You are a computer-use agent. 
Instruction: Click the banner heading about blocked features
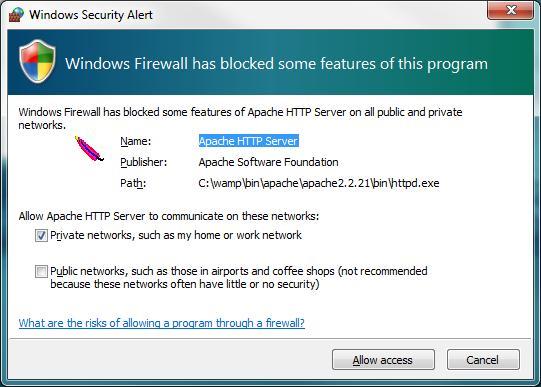tap(276, 64)
